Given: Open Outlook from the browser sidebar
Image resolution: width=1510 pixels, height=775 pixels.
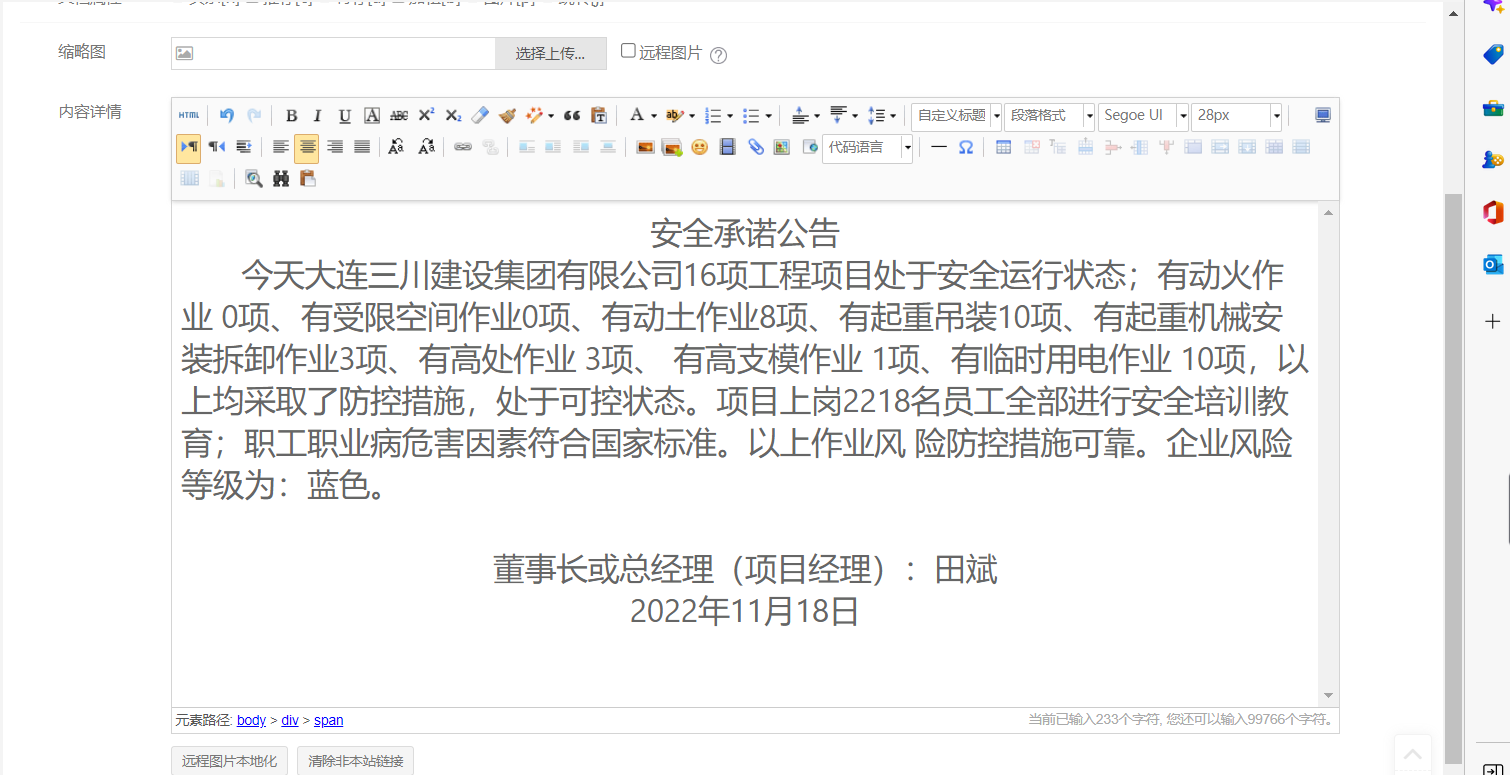Looking at the screenshot, I should 1493,264.
